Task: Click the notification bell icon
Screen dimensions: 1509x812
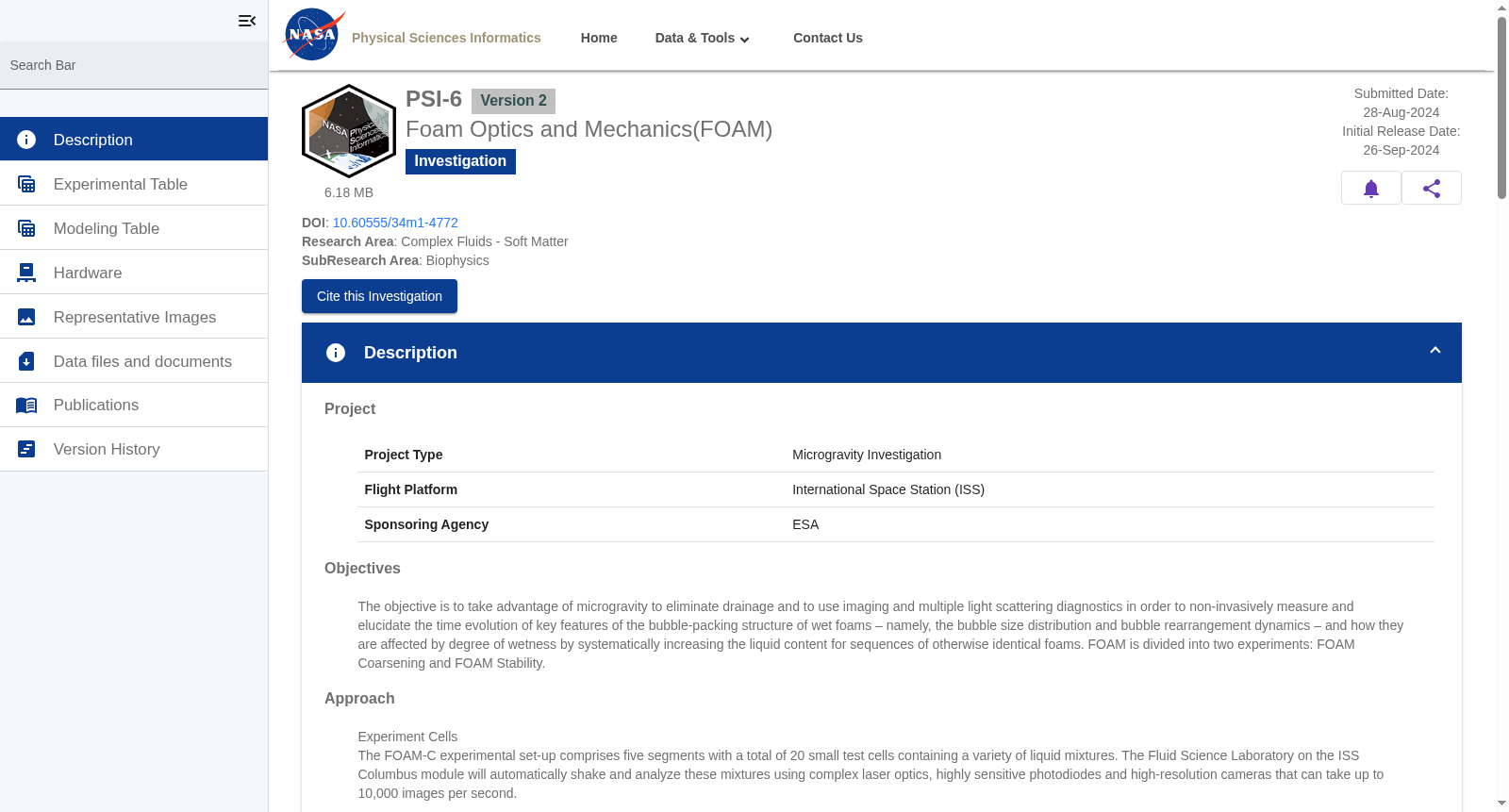Action: click(x=1371, y=188)
